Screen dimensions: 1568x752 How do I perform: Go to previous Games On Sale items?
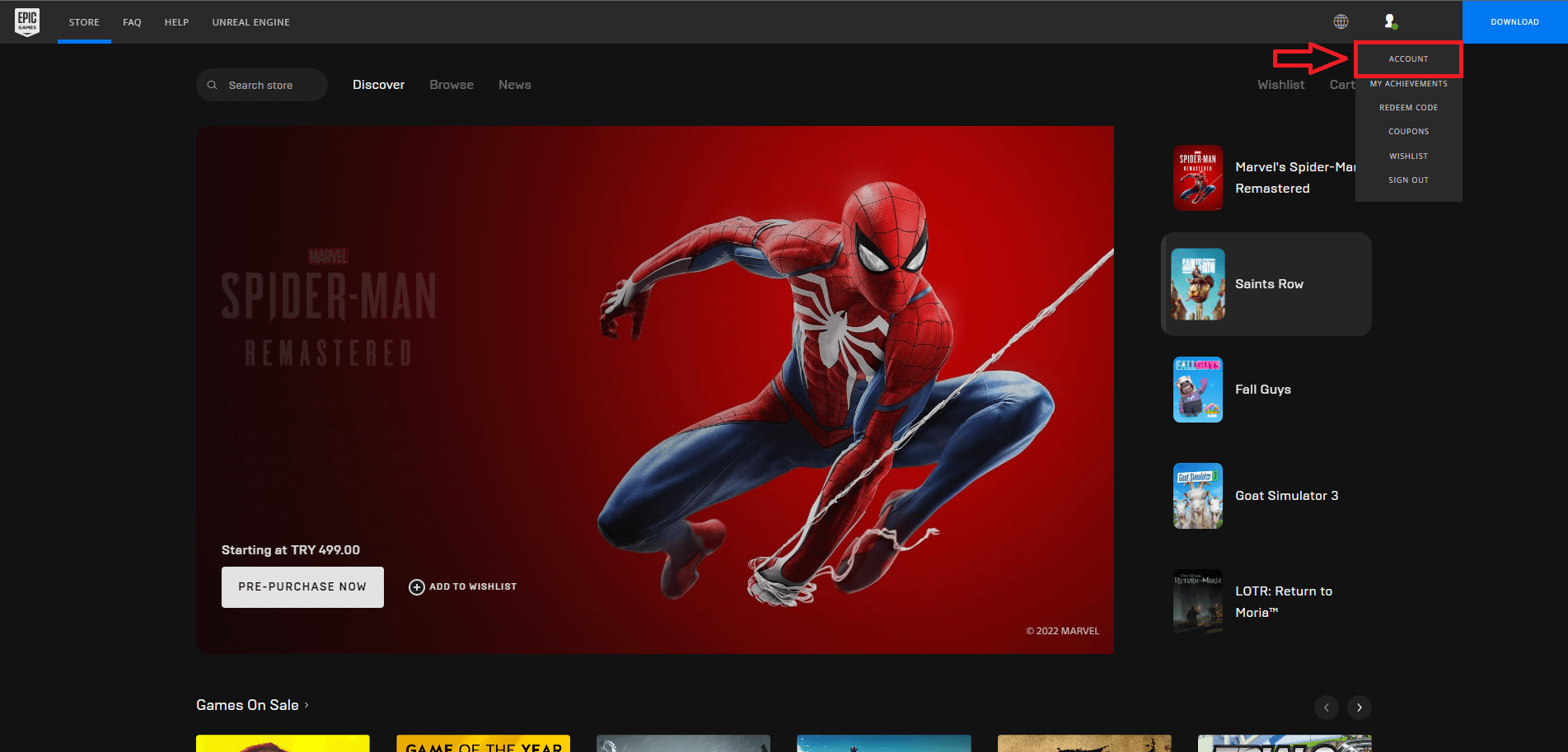coord(1327,708)
